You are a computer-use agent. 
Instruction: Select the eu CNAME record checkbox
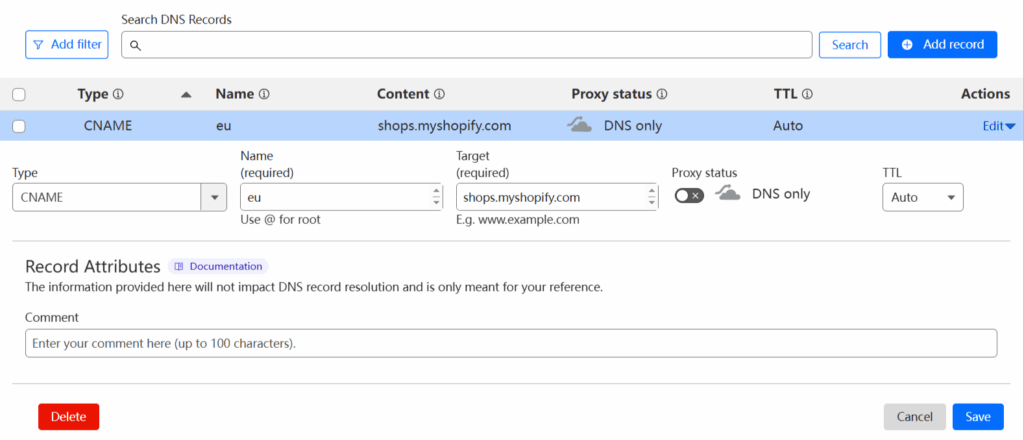18,126
